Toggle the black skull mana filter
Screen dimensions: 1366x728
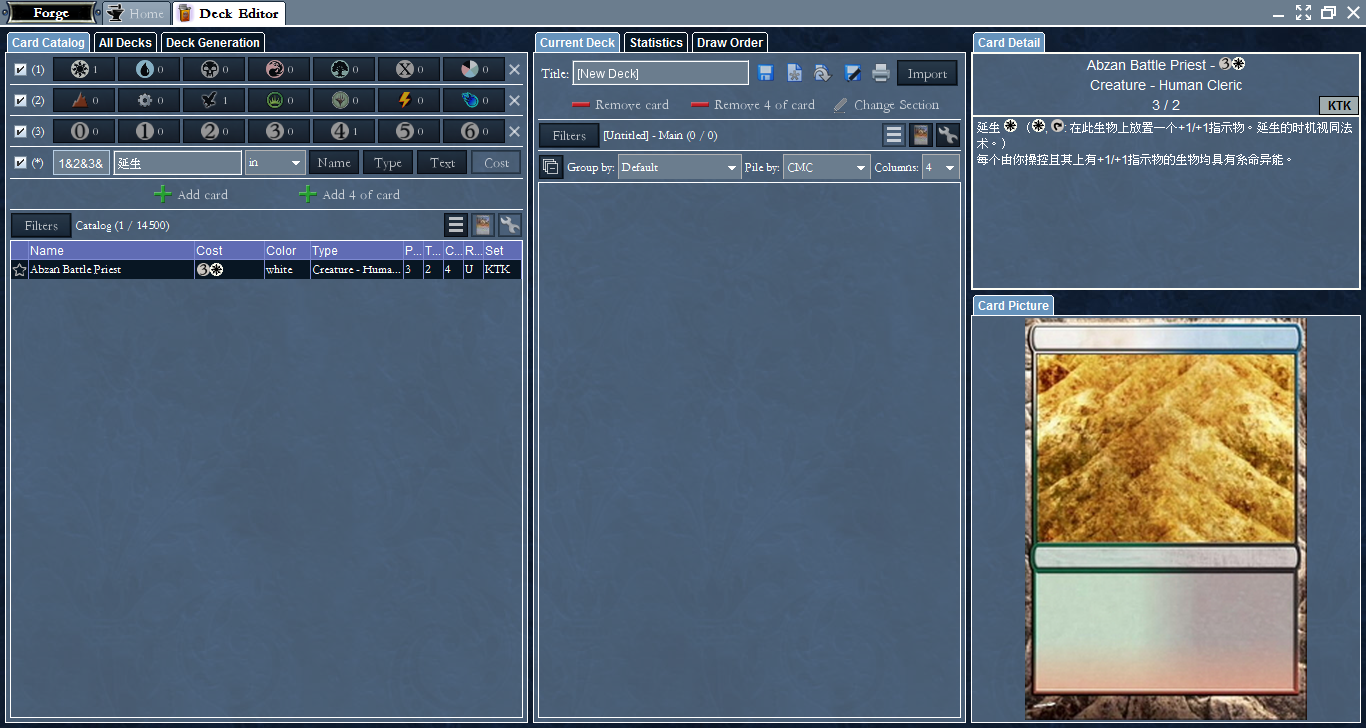click(x=214, y=70)
